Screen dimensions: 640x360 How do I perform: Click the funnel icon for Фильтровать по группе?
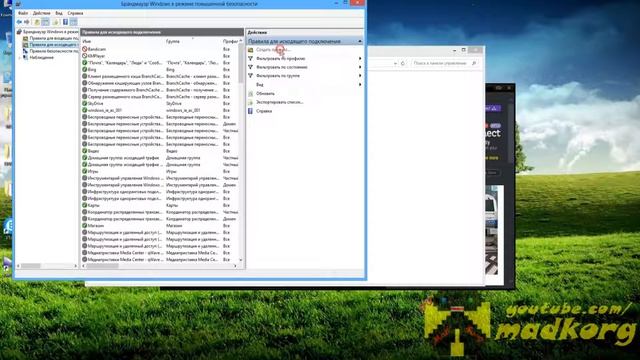(x=251, y=76)
